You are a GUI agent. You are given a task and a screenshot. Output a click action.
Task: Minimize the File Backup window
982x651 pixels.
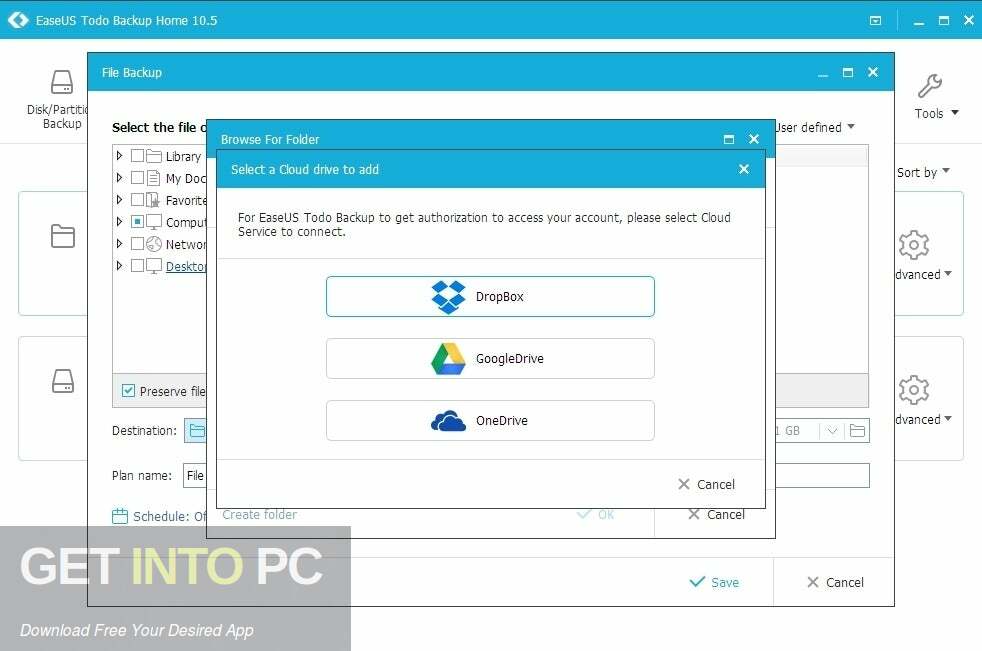823,74
